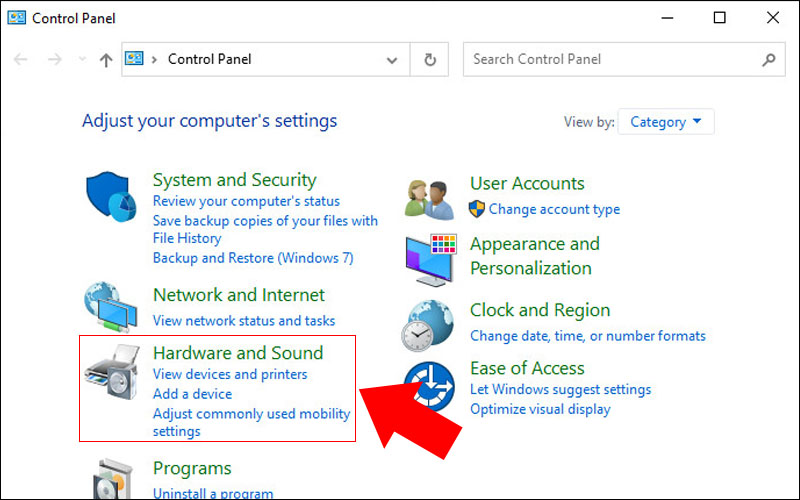Screen dimensions: 800x500
Task: Click the Ease of Access icon
Action: (x=429, y=387)
